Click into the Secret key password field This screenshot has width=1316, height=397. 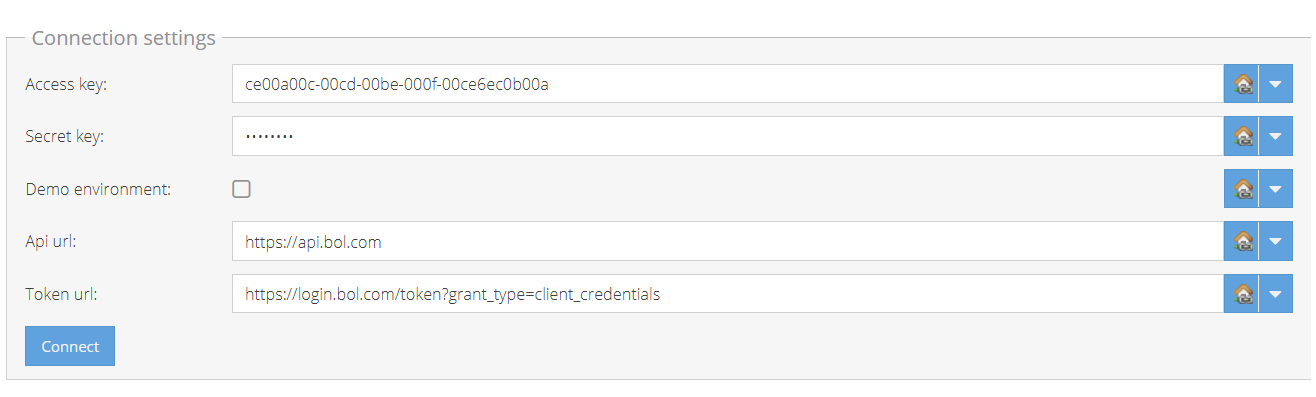click(x=728, y=136)
